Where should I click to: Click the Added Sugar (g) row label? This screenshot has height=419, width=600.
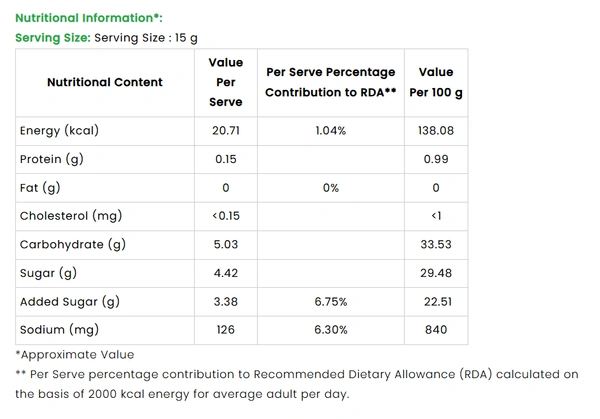[x=69, y=302]
